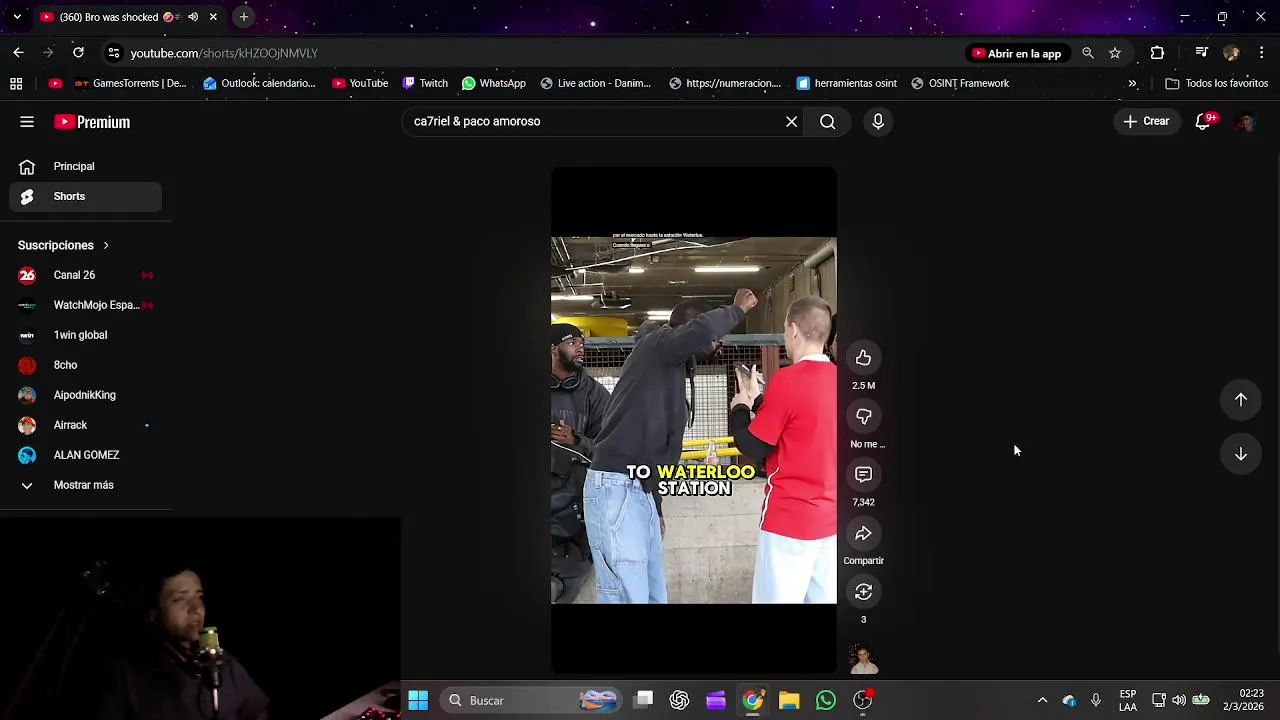Screen dimensions: 1280x720
Task: Open a new browser tab
Action: (243, 17)
